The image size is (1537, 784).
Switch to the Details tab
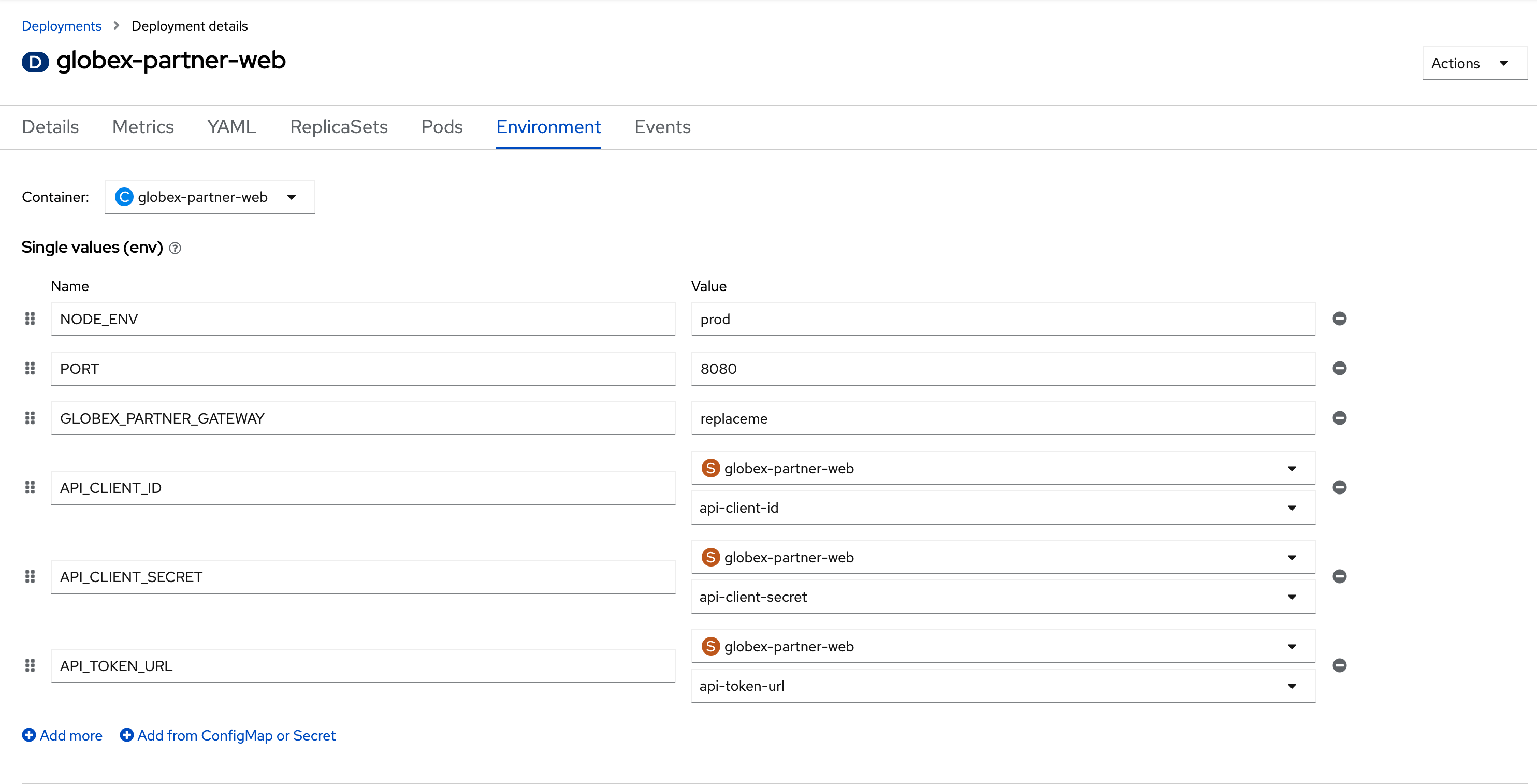pos(51,127)
